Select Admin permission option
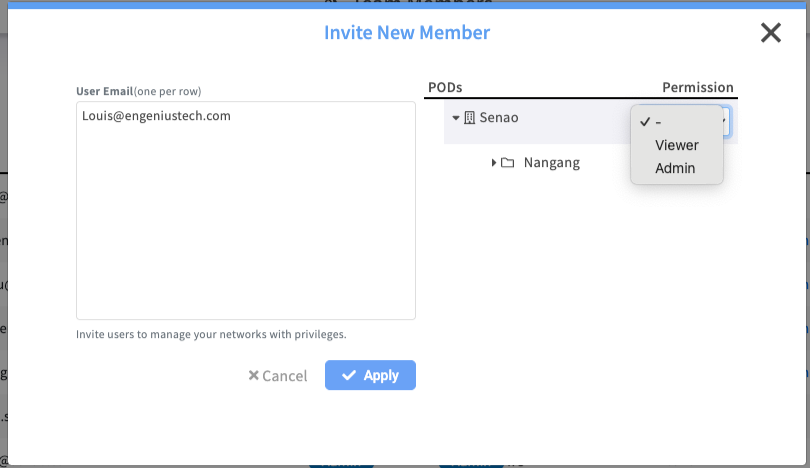The height and width of the screenshot is (472, 810). tap(675, 168)
